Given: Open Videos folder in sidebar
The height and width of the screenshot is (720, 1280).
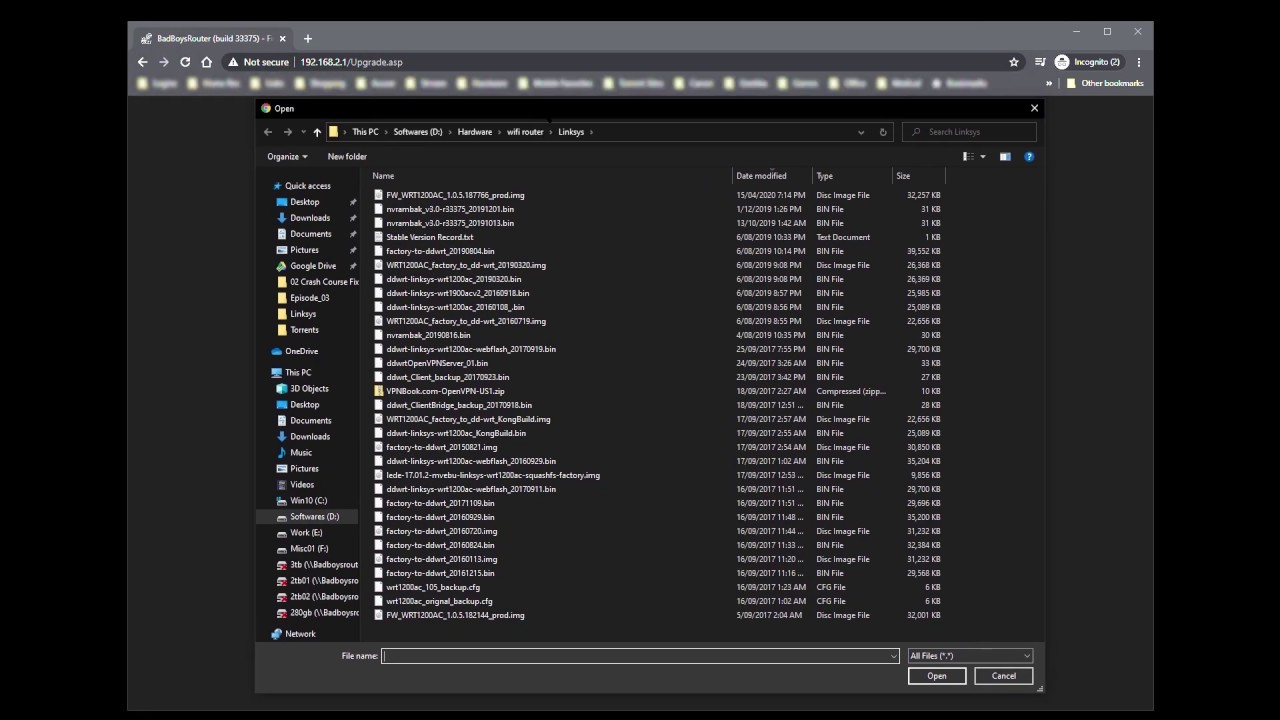Looking at the screenshot, I should pyautogui.click(x=302, y=485).
